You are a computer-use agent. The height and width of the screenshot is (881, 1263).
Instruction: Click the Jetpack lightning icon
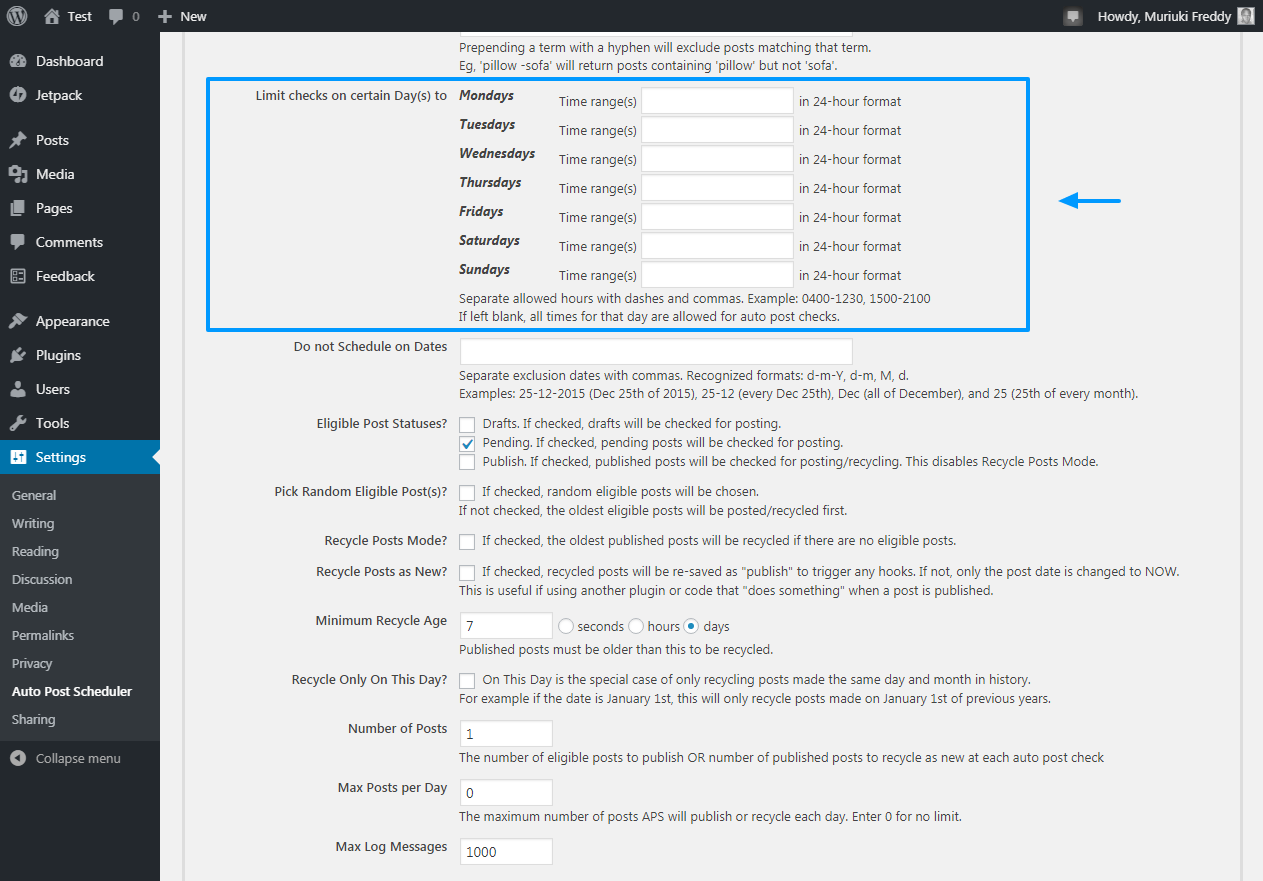click(18, 95)
